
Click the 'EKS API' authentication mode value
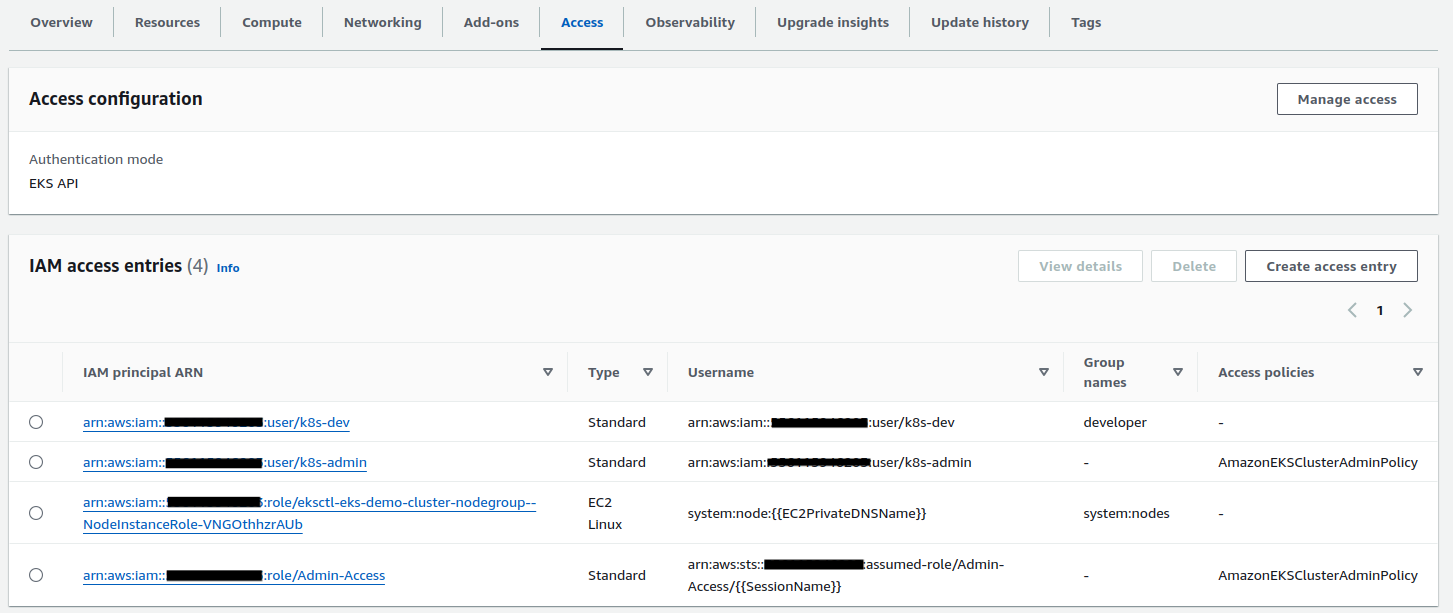[54, 183]
